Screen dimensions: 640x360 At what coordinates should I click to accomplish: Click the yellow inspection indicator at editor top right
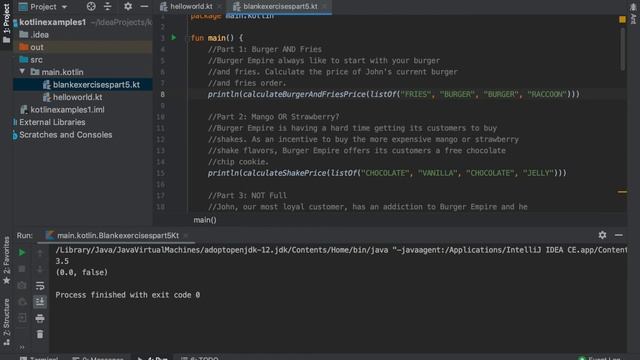(622, 19)
